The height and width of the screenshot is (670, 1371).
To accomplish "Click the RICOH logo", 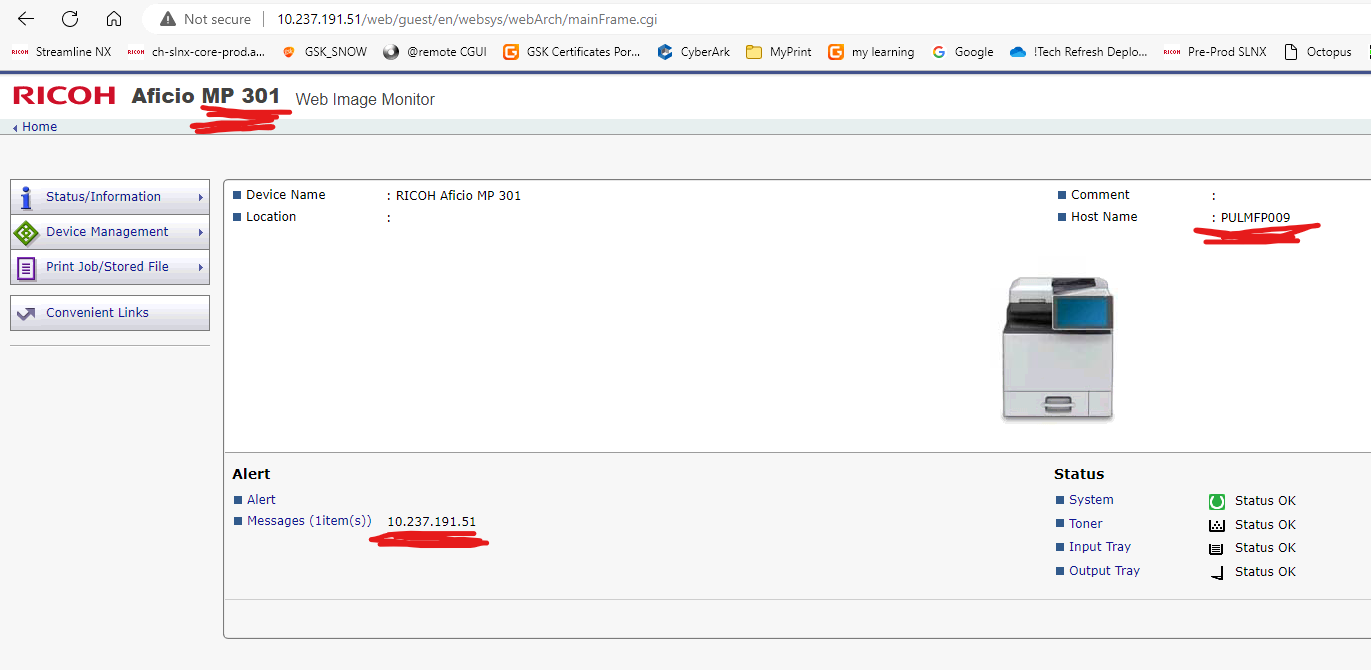I will (64, 96).
